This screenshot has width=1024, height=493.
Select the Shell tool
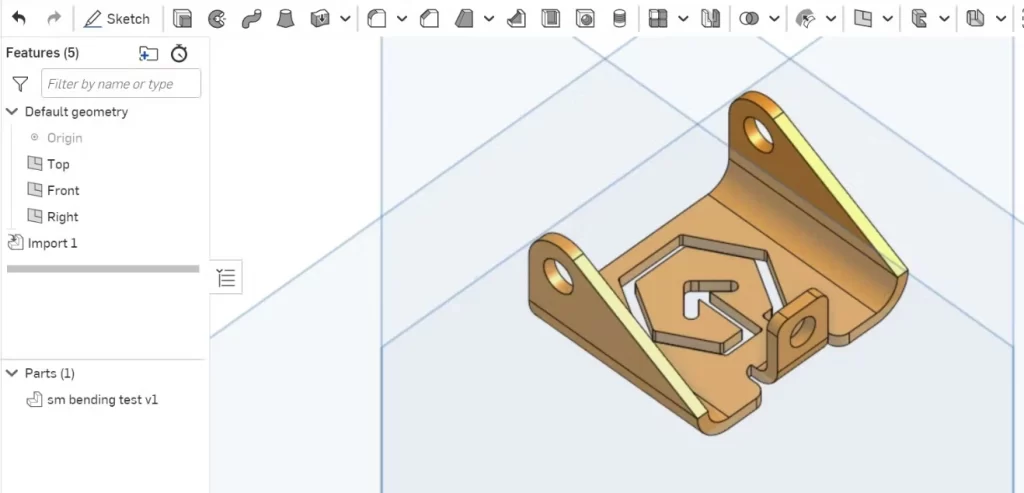pos(551,18)
